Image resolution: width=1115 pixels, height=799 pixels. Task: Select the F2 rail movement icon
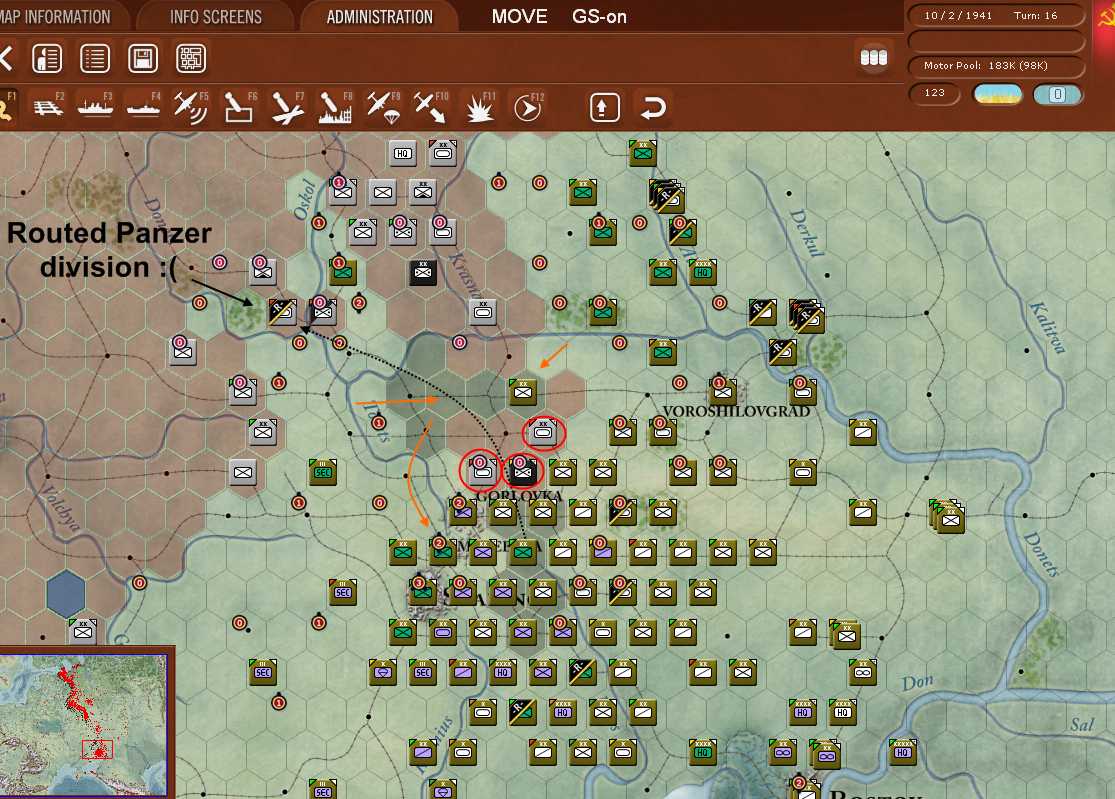(48, 107)
